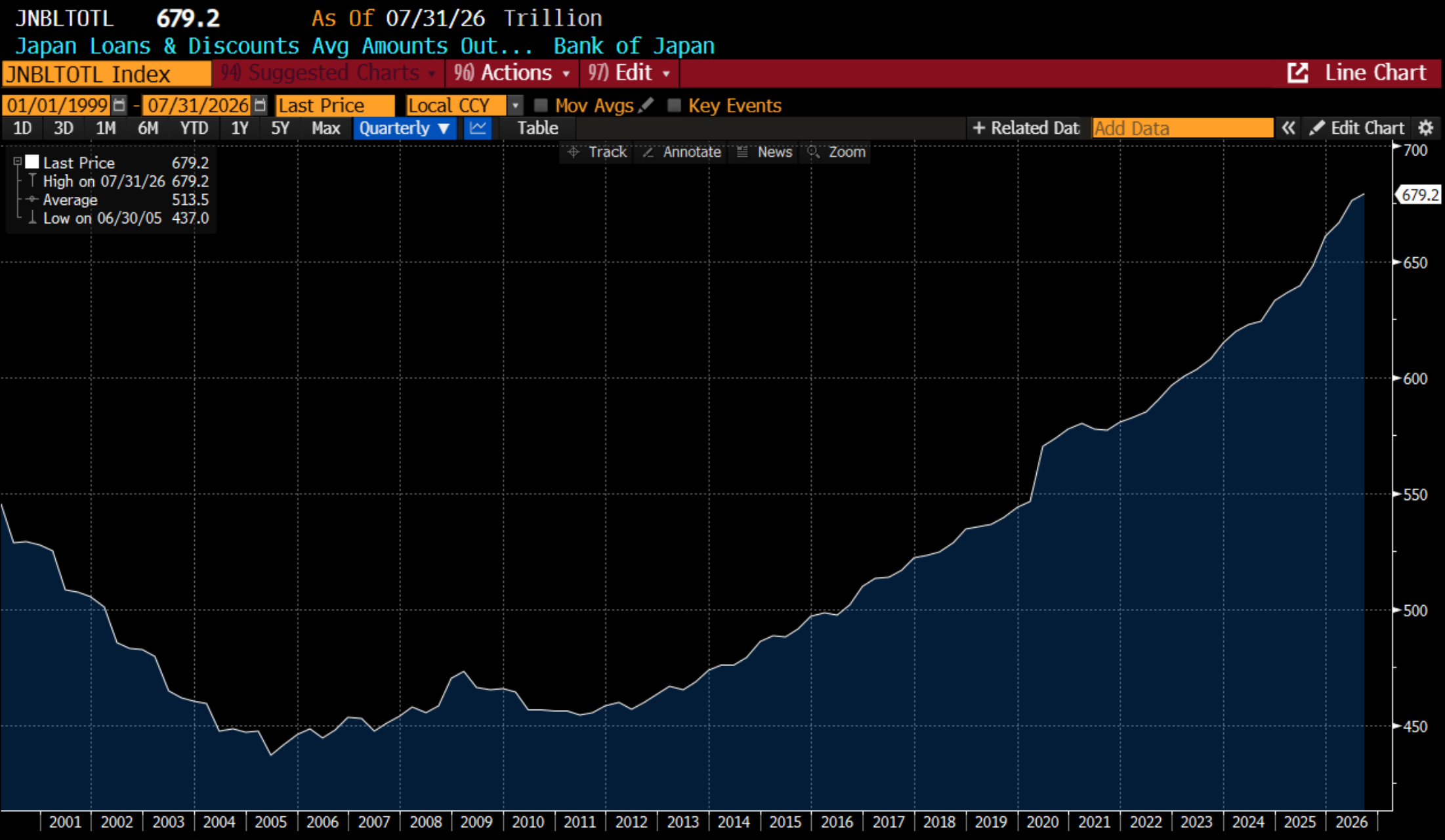Select the 3D range tab
The height and width of the screenshot is (840, 1445).
point(64,128)
